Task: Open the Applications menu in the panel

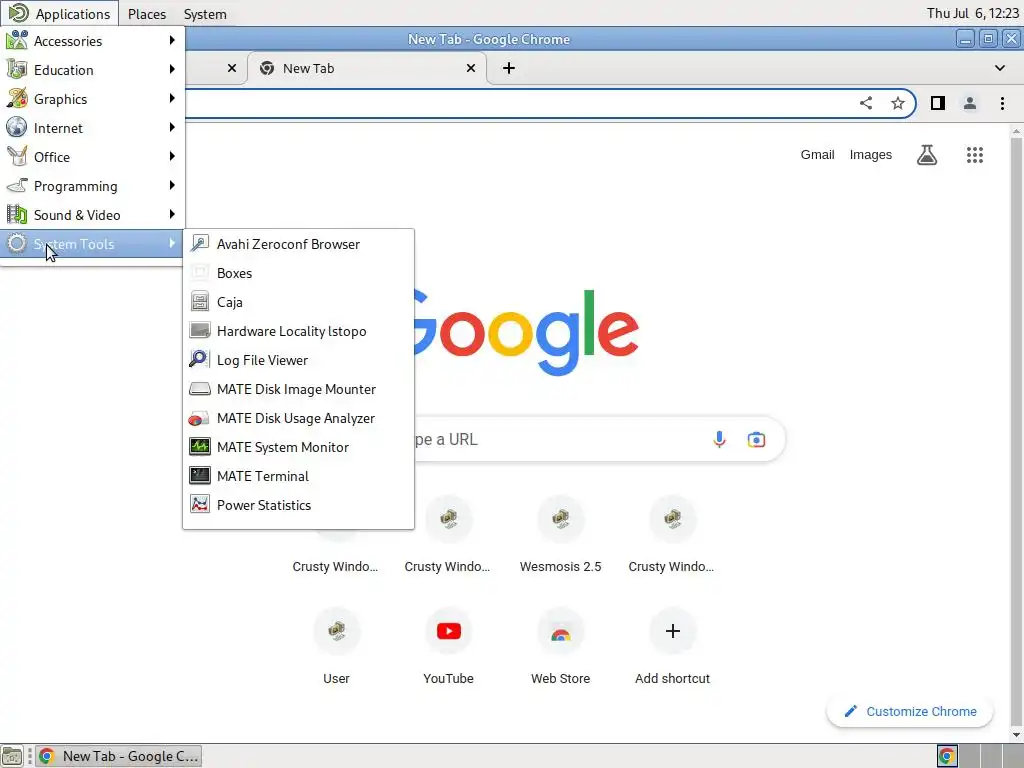Action: pos(59,14)
